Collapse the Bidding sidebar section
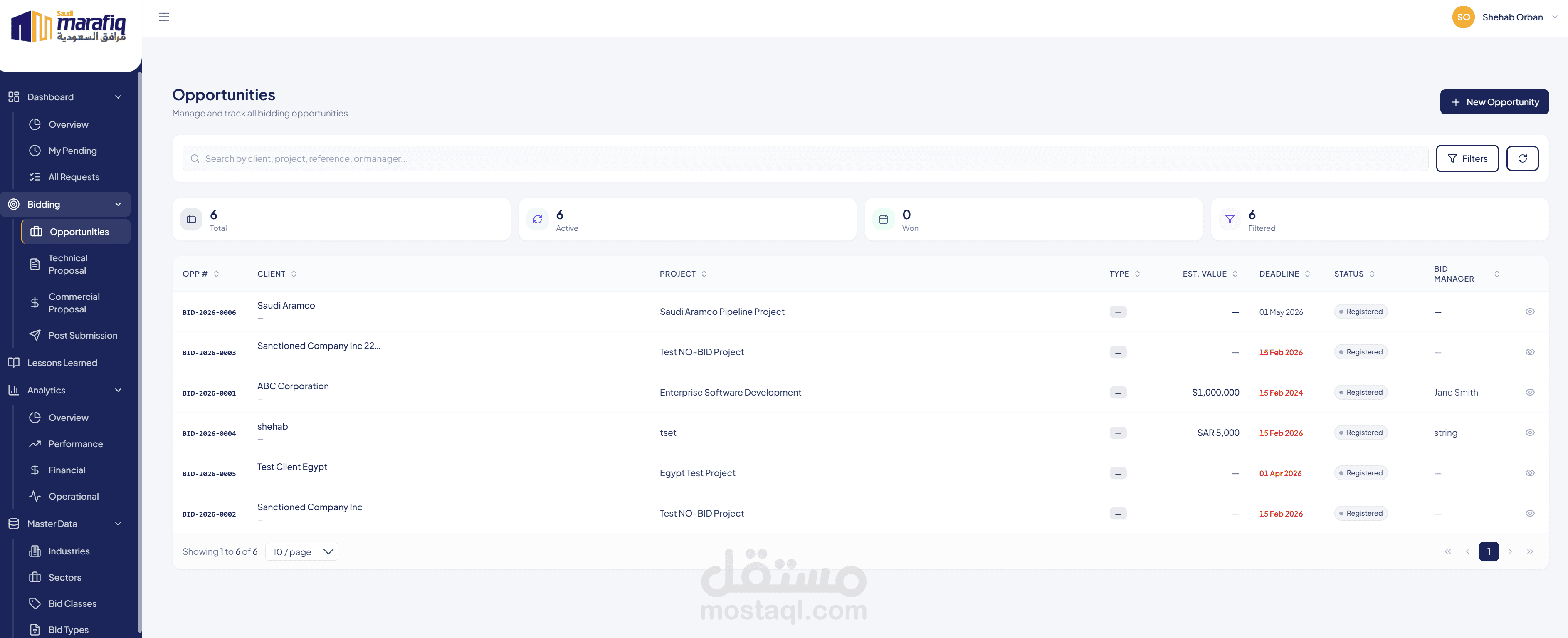Screen dimensions: 1568x638 [x=118, y=205]
